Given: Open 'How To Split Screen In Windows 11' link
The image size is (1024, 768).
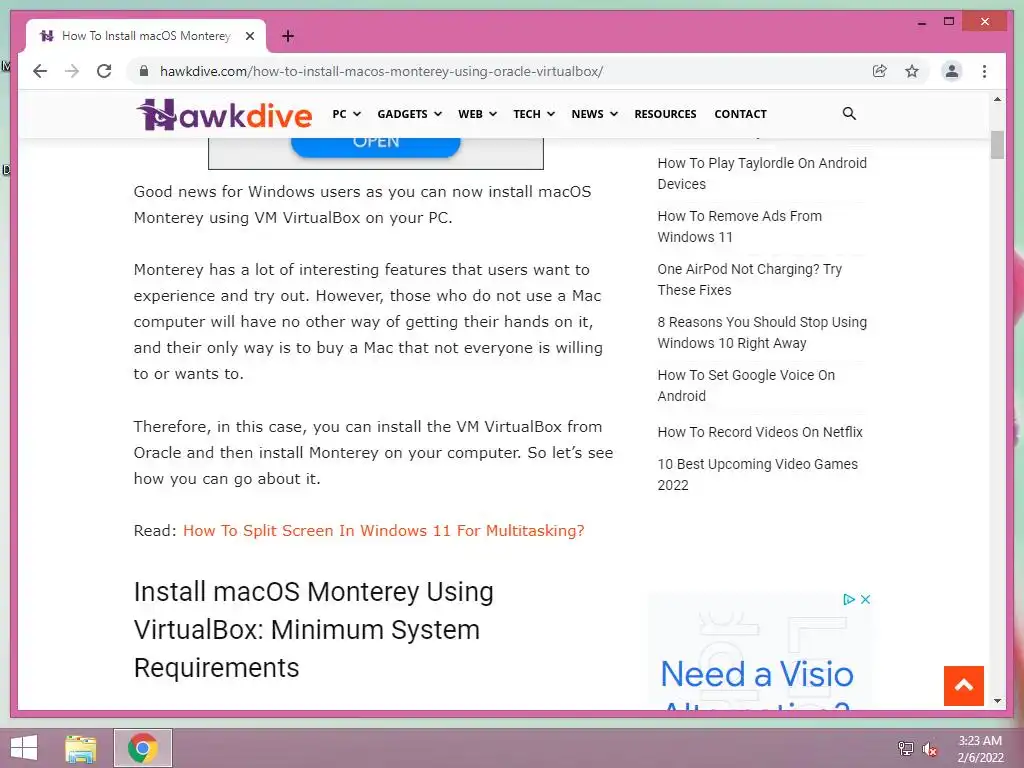Looking at the screenshot, I should [x=383, y=530].
